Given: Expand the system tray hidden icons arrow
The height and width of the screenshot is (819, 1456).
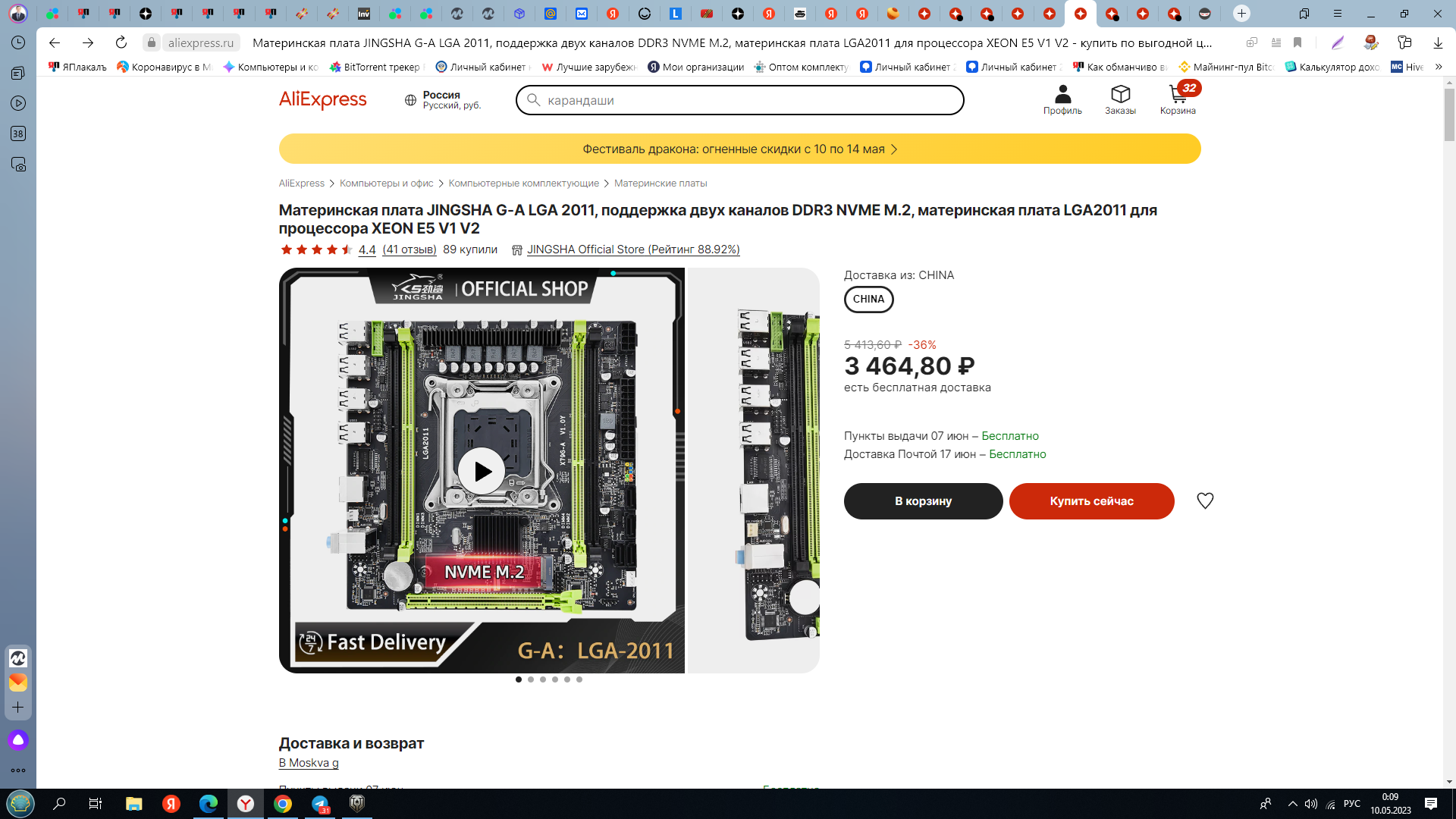Looking at the screenshot, I should point(1292,804).
